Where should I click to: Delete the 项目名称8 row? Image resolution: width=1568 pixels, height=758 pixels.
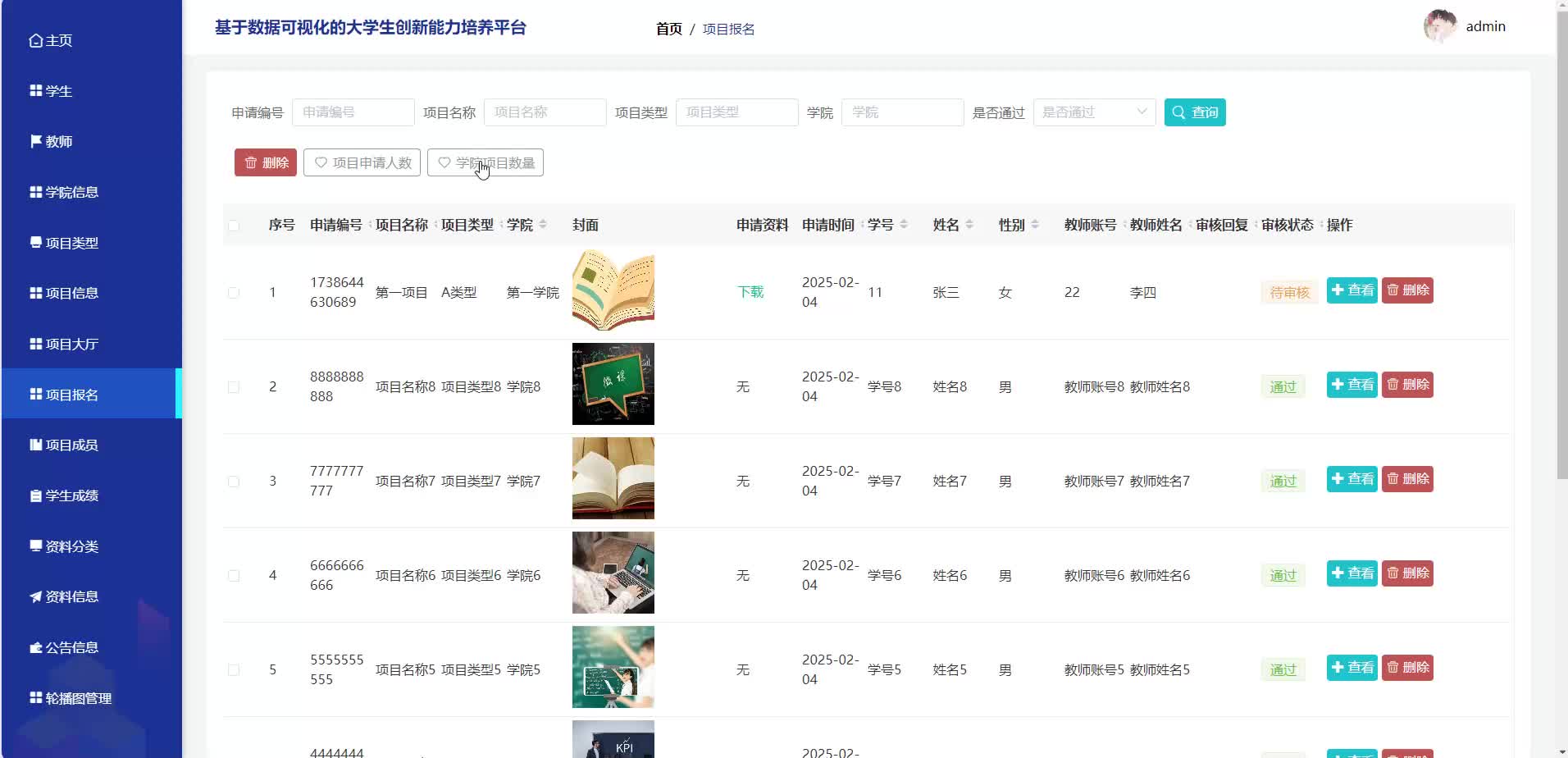coord(1407,385)
